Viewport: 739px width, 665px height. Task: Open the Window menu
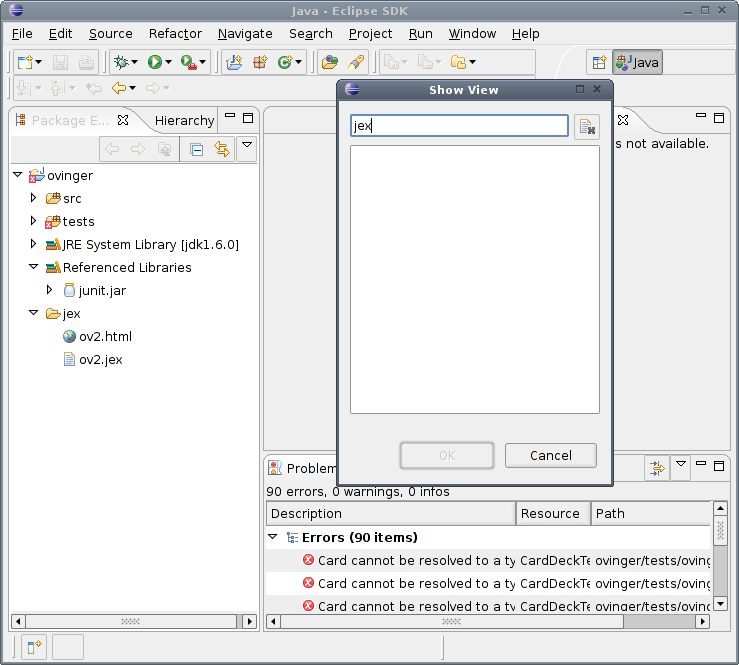tap(472, 34)
